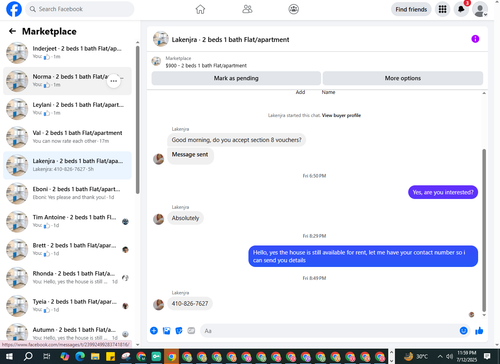Click Lakenjra's avatar beside phone number message

point(158,305)
